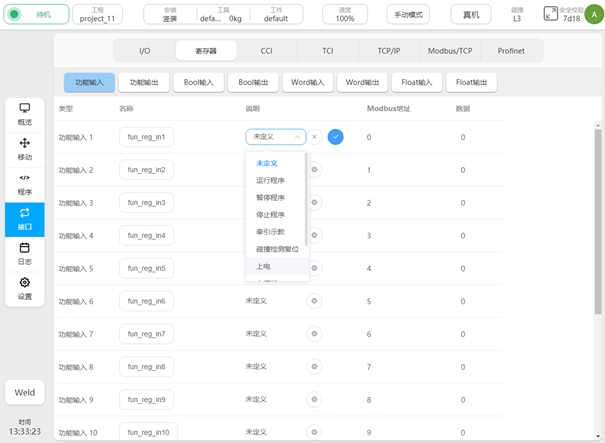Viewport: 605px width, 443px height.
Task: Pick 上电 option in the dropdown list
Action: (x=263, y=266)
